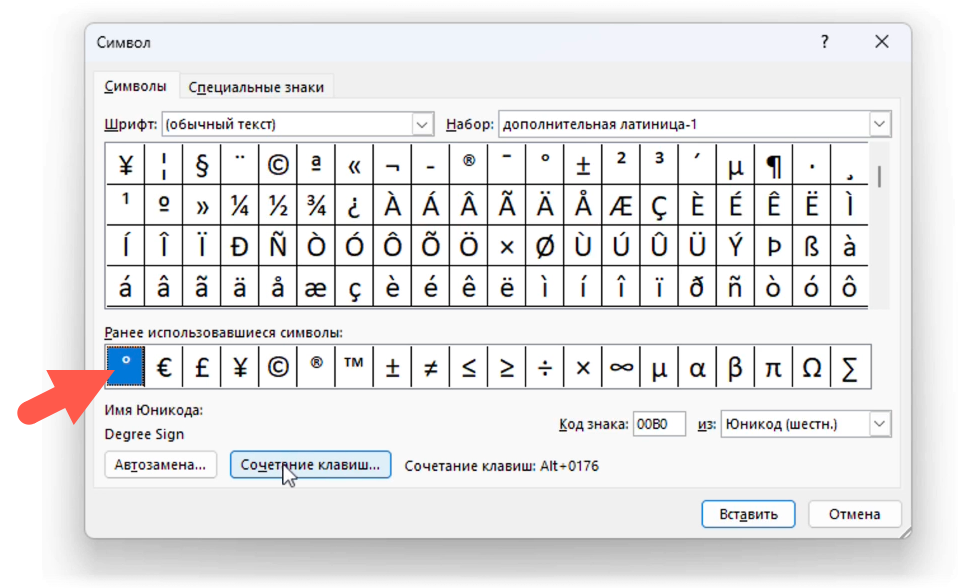Switch to the Символы tab

(136, 86)
